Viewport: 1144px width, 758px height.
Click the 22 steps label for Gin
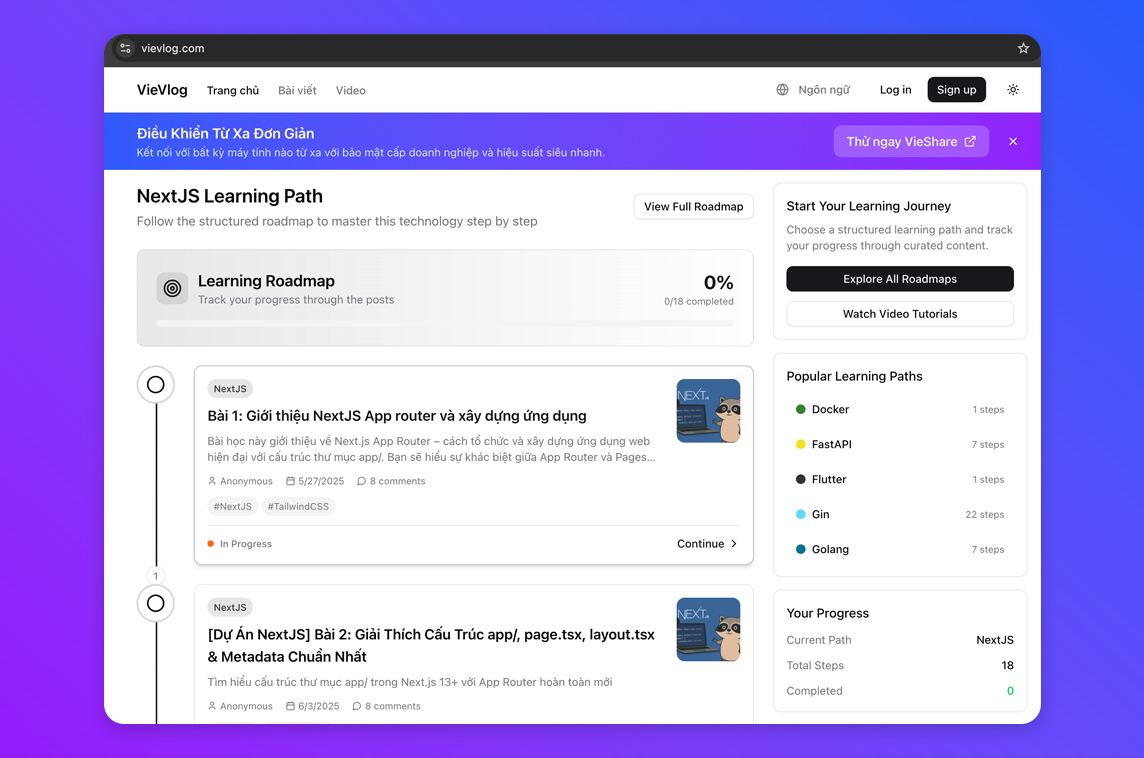click(985, 514)
